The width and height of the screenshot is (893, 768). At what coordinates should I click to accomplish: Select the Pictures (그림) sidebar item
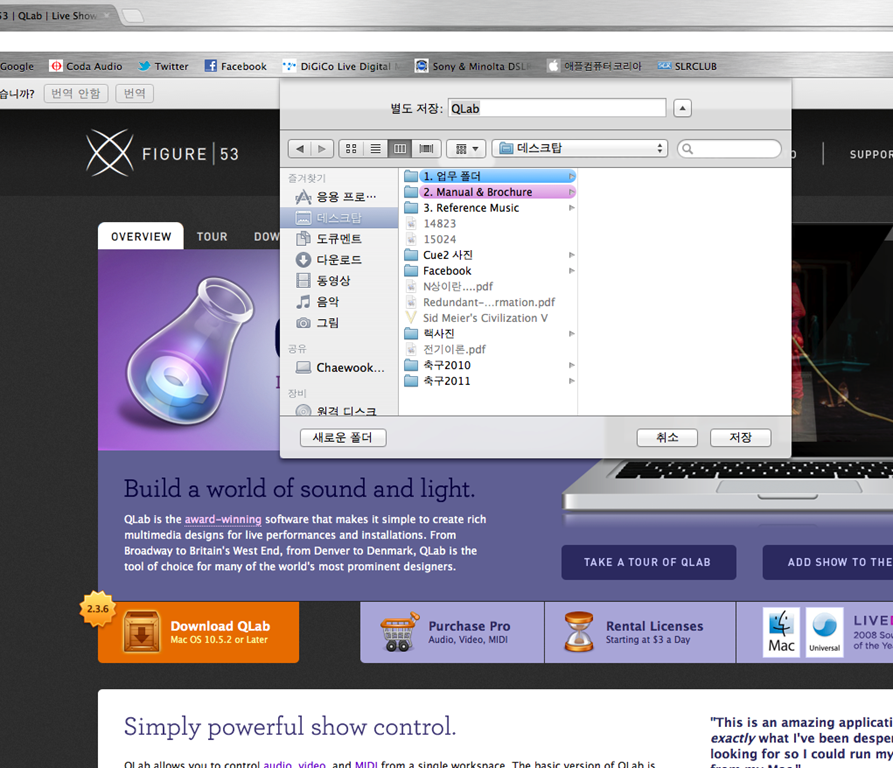pyautogui.click(x=327, y=323)
